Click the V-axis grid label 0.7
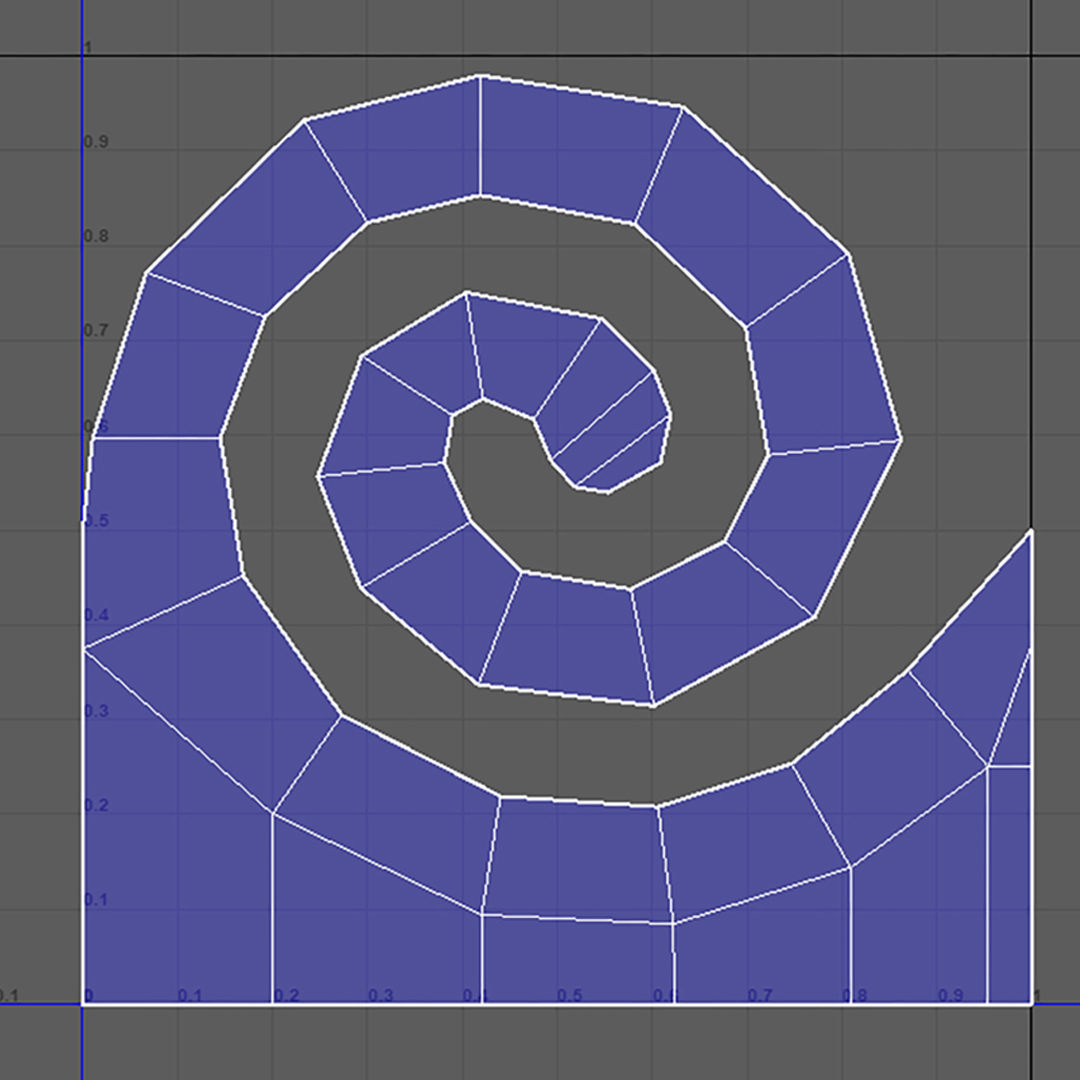The image size is (1080, 1080). [96, 330]
